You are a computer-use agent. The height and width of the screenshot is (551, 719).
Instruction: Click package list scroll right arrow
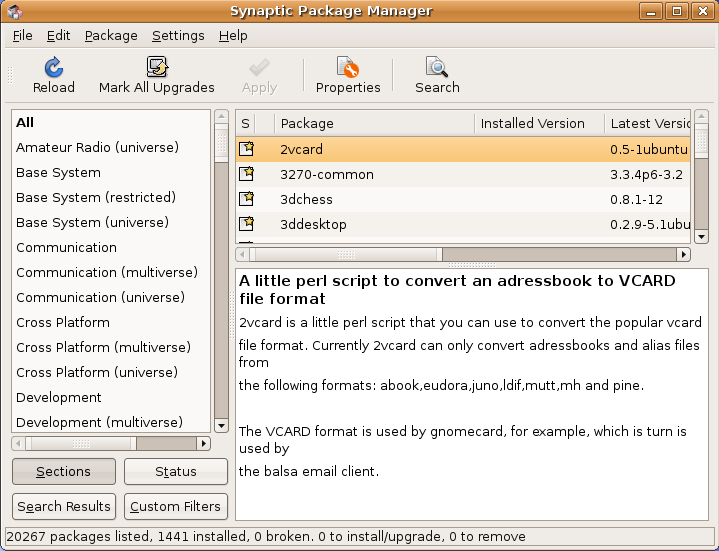(684, 254)
